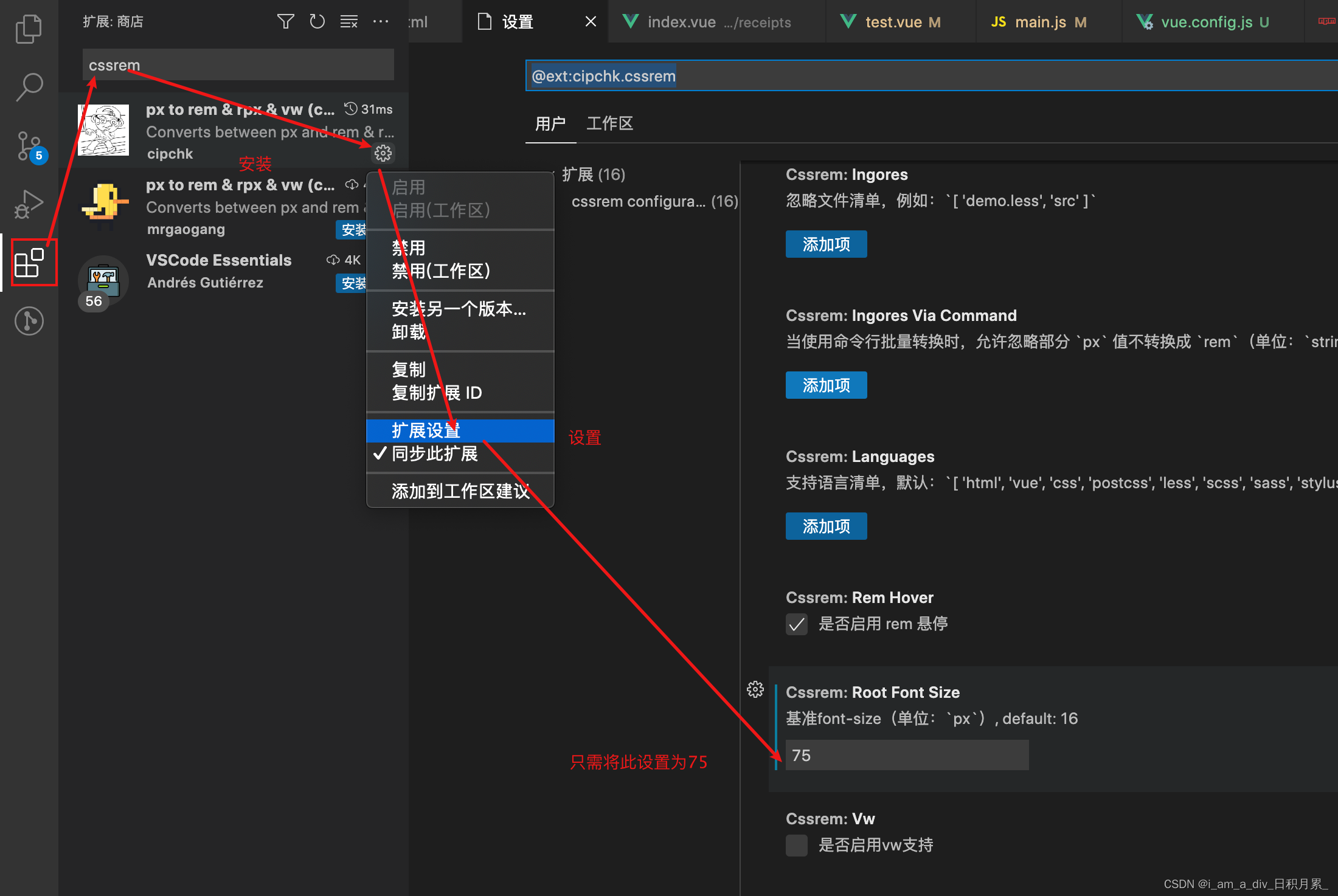
Task: Choose 卸载 in the context menu
Action: (x=460, y=332)
